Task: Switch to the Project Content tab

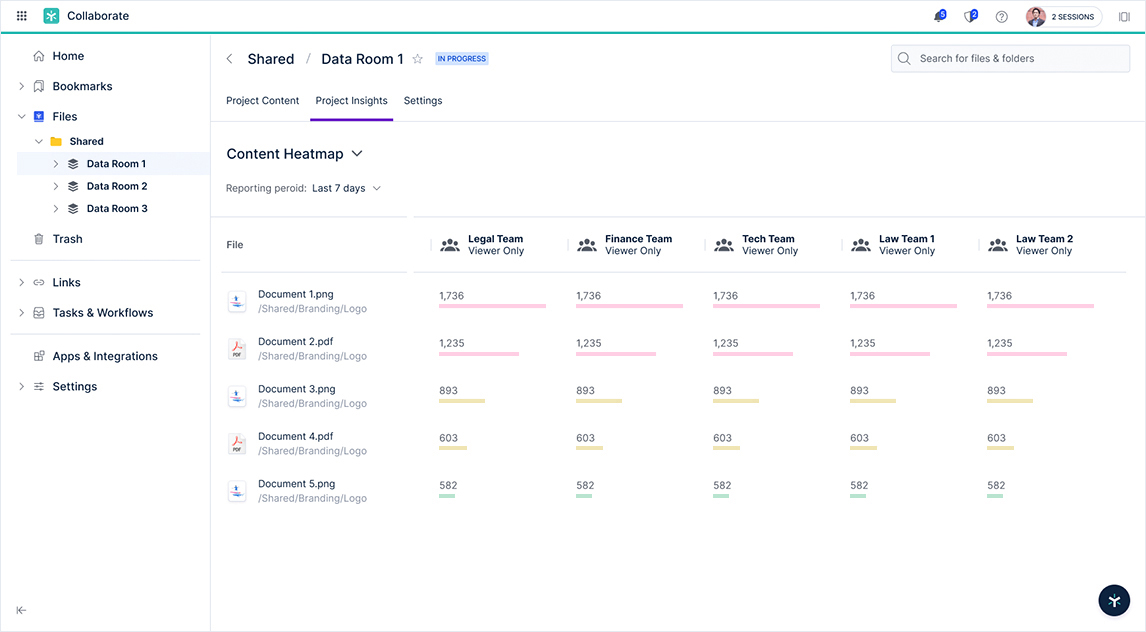Action: (x=262, y=101)
